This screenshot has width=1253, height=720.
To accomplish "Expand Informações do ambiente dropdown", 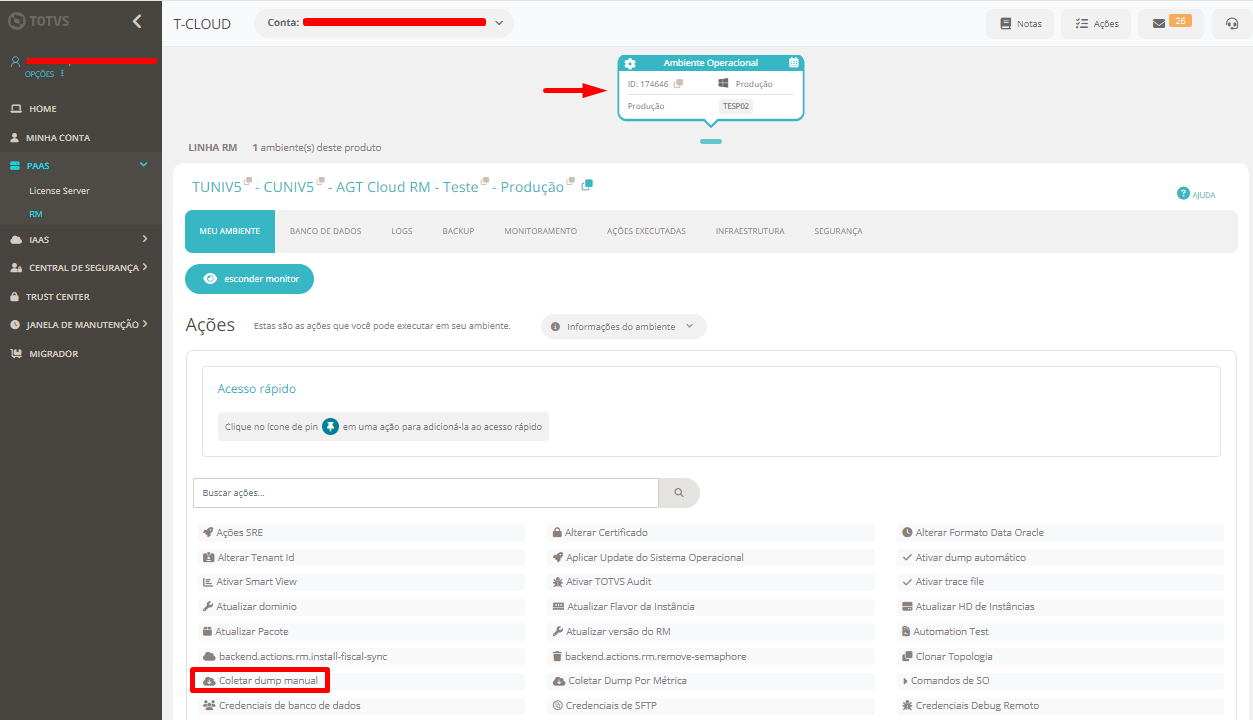I will tap(624, 327).
